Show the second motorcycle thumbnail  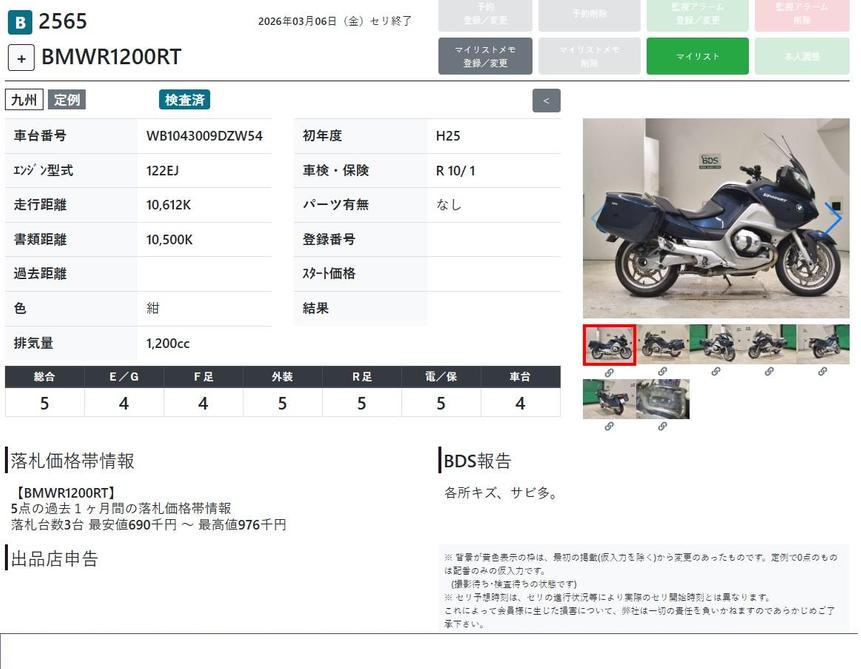(662, 344)
